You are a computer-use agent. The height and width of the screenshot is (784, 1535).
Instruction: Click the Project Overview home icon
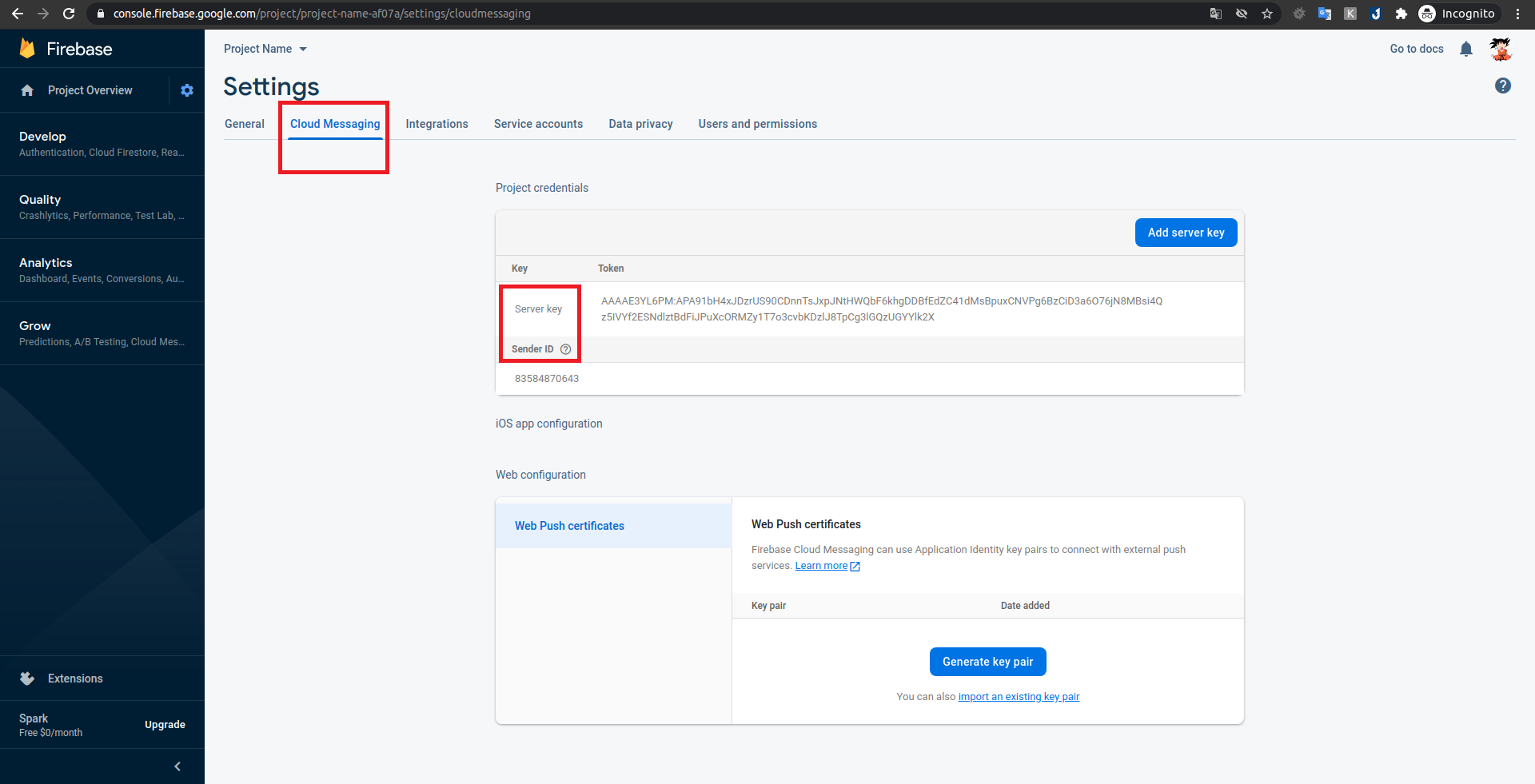pos(27,90)
